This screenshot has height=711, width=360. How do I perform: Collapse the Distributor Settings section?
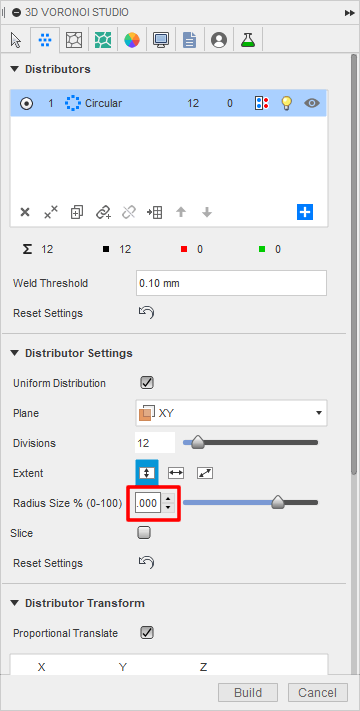(x=15, y=353)
